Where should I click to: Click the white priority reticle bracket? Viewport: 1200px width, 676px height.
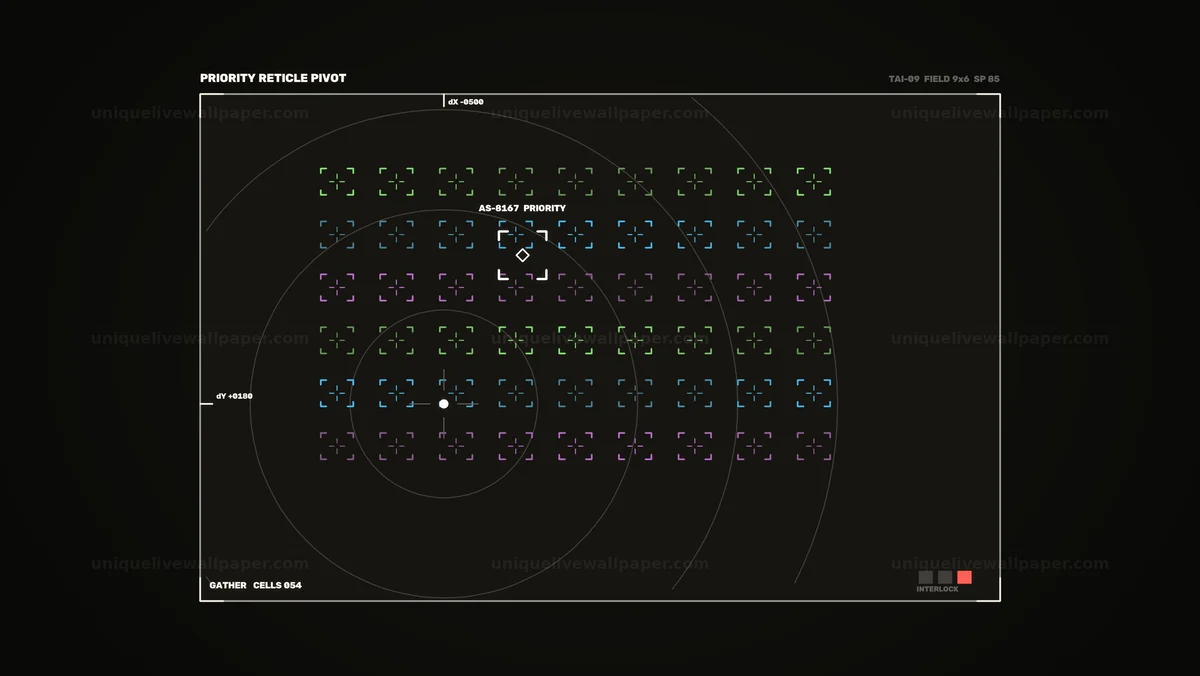(523, 255)
